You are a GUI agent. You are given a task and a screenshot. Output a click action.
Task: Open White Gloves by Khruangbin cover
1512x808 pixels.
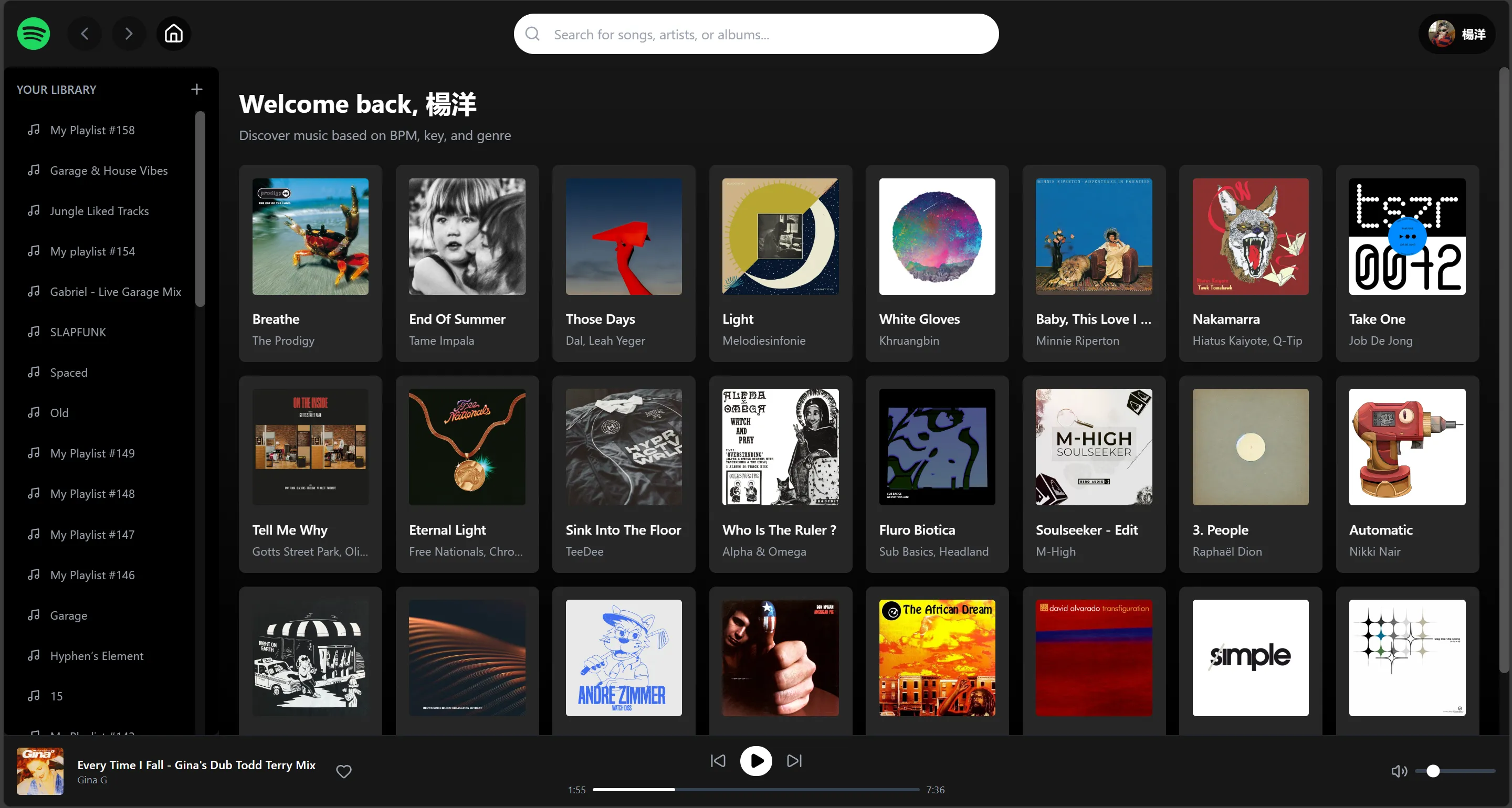tap(937, 237)
